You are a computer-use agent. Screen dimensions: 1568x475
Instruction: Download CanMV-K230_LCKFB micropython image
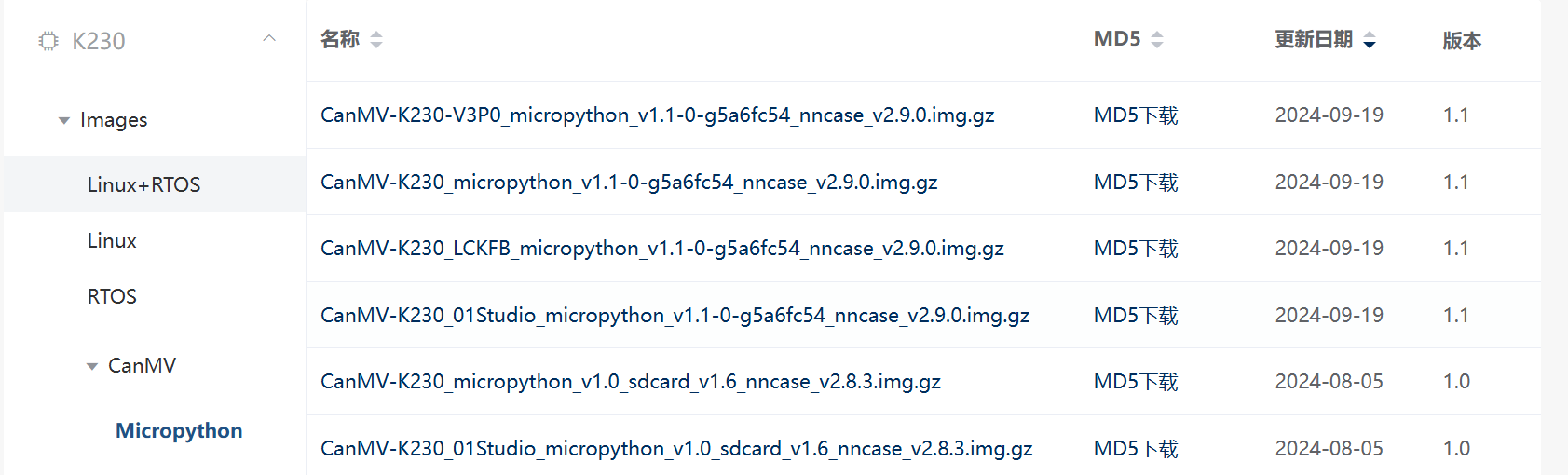661,248
